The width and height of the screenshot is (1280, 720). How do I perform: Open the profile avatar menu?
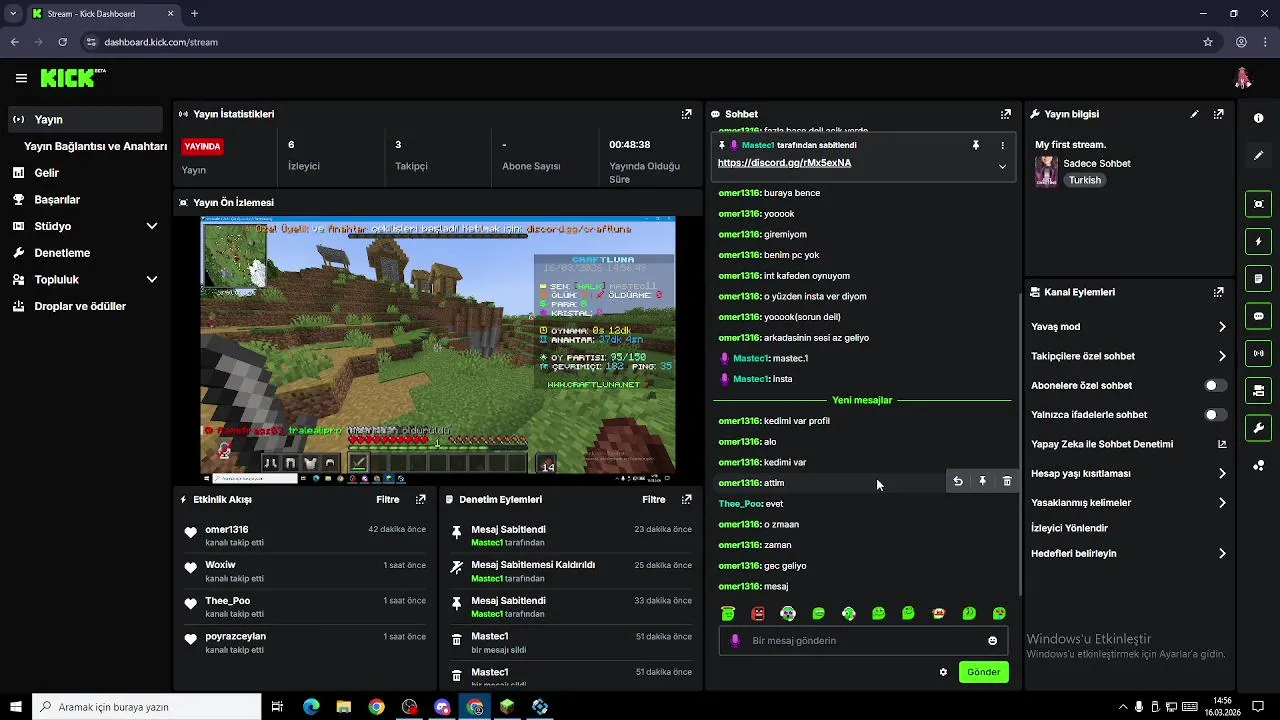point(1243,78)
